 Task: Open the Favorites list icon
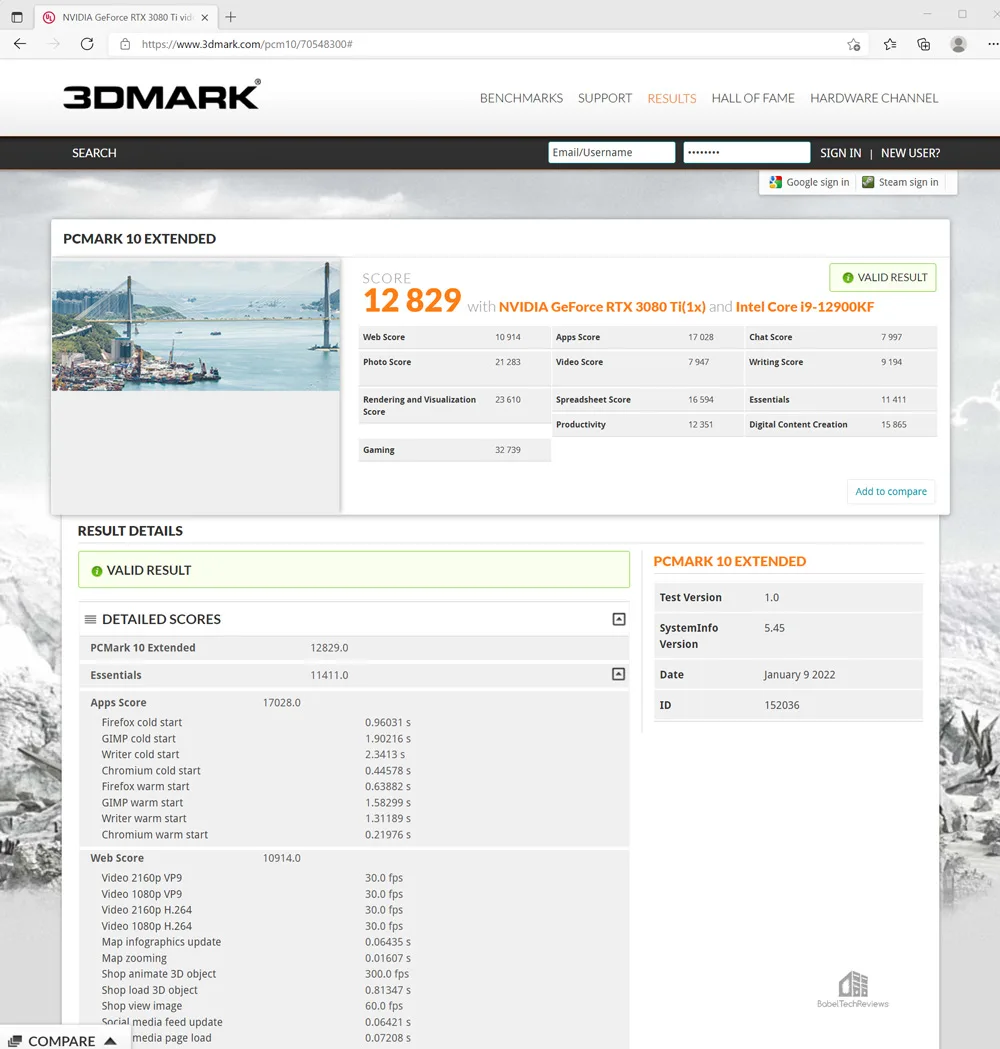point(890,44)
